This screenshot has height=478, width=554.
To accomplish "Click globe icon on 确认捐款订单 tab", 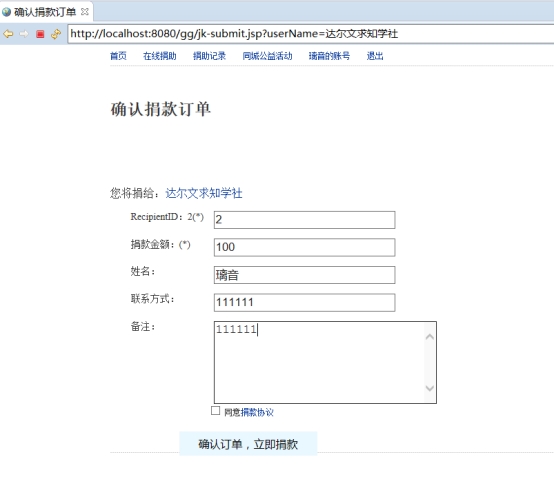I will pos(6,12).
